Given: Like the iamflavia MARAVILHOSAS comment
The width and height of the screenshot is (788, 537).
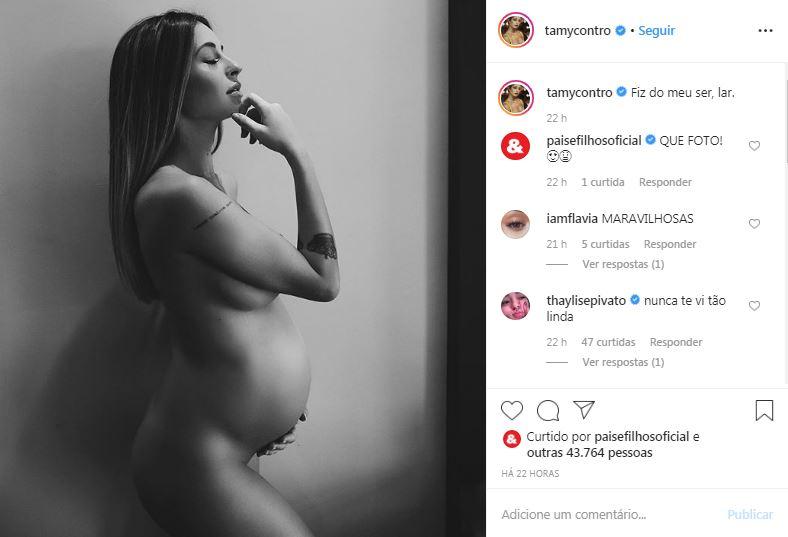Looking at the screenshot, I should tap(754, 224).
